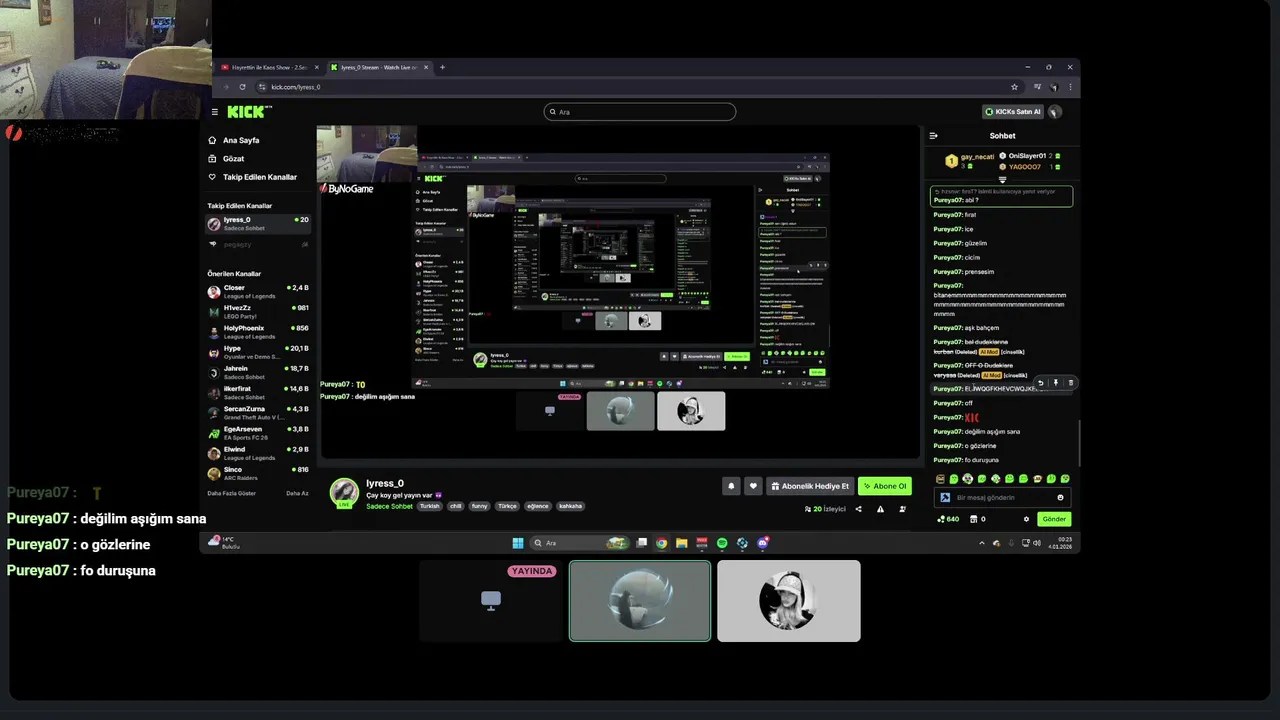The width and height of the screenshot is (1280, 720).
Task: Open Ana Sayfa in the sidebar
Action: (241, 140)
